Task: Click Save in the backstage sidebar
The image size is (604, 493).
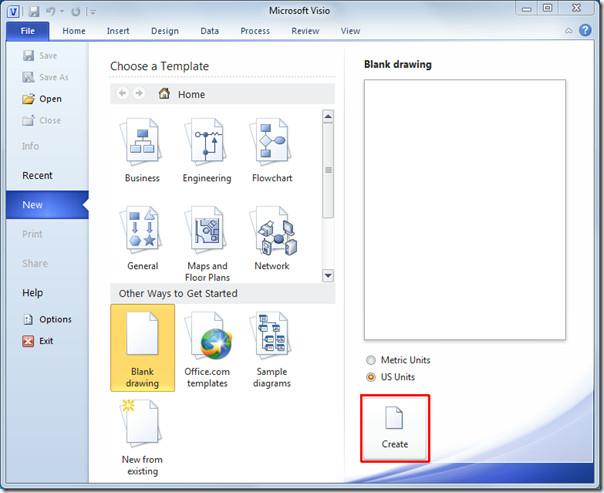Action: click(40, 55)
